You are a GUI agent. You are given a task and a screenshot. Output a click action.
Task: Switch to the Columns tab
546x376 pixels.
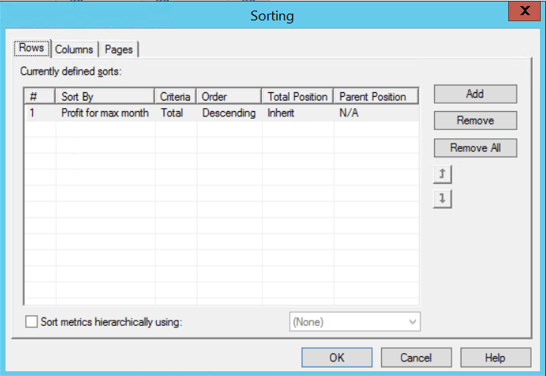click(74, 49)
